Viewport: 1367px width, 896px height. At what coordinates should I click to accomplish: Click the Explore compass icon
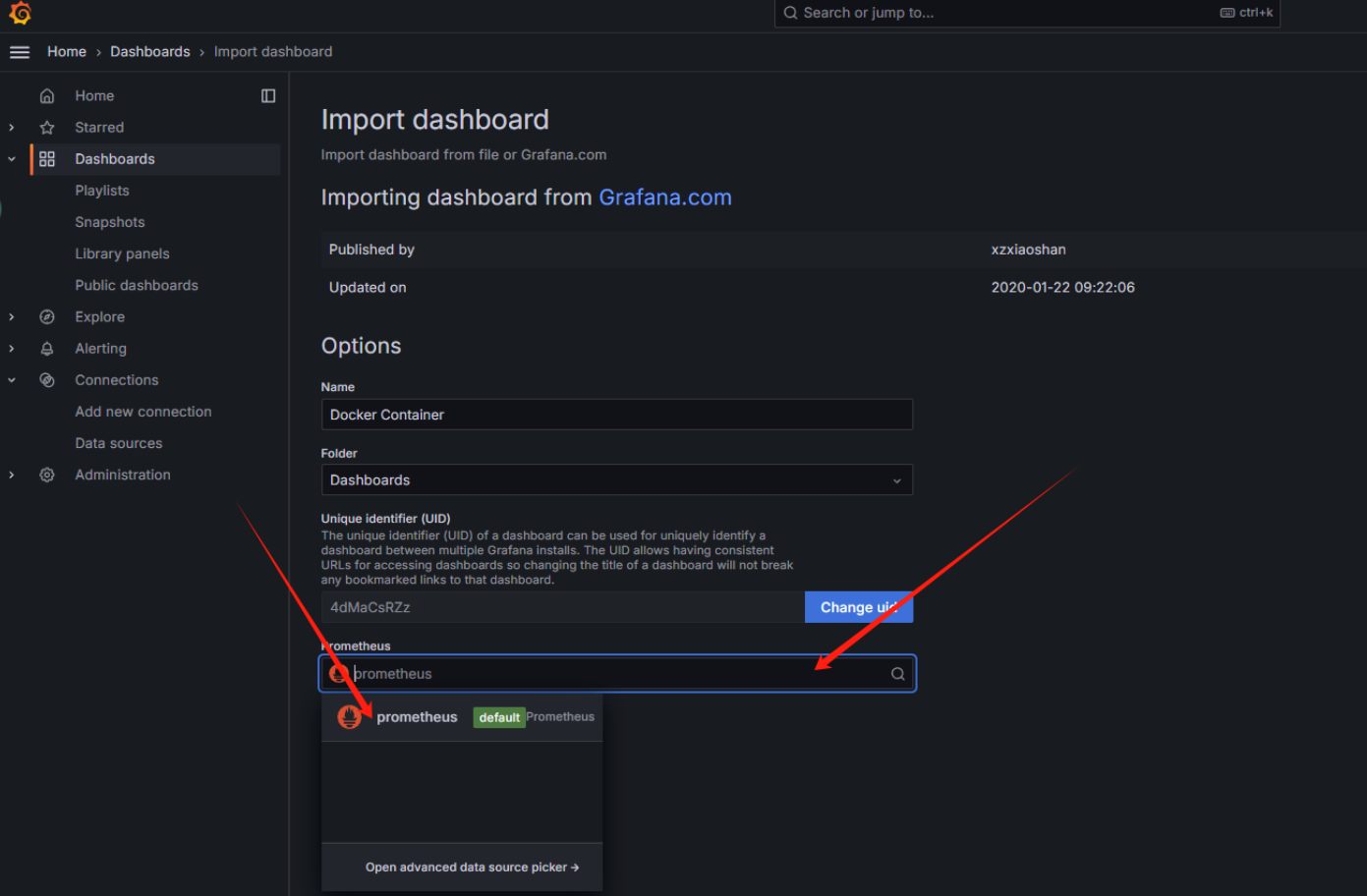pyautogui.click(x=47, y=317)
